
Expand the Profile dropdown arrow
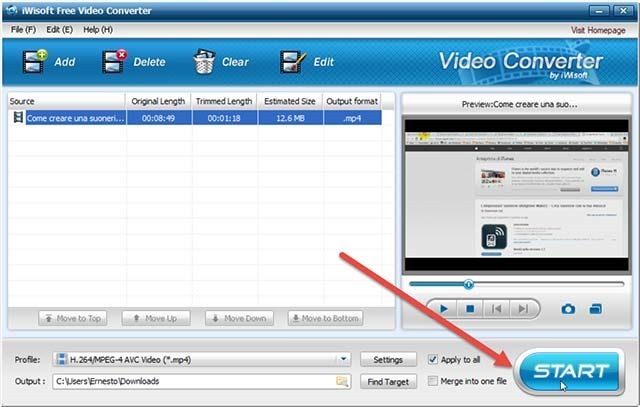click(344, 359)
